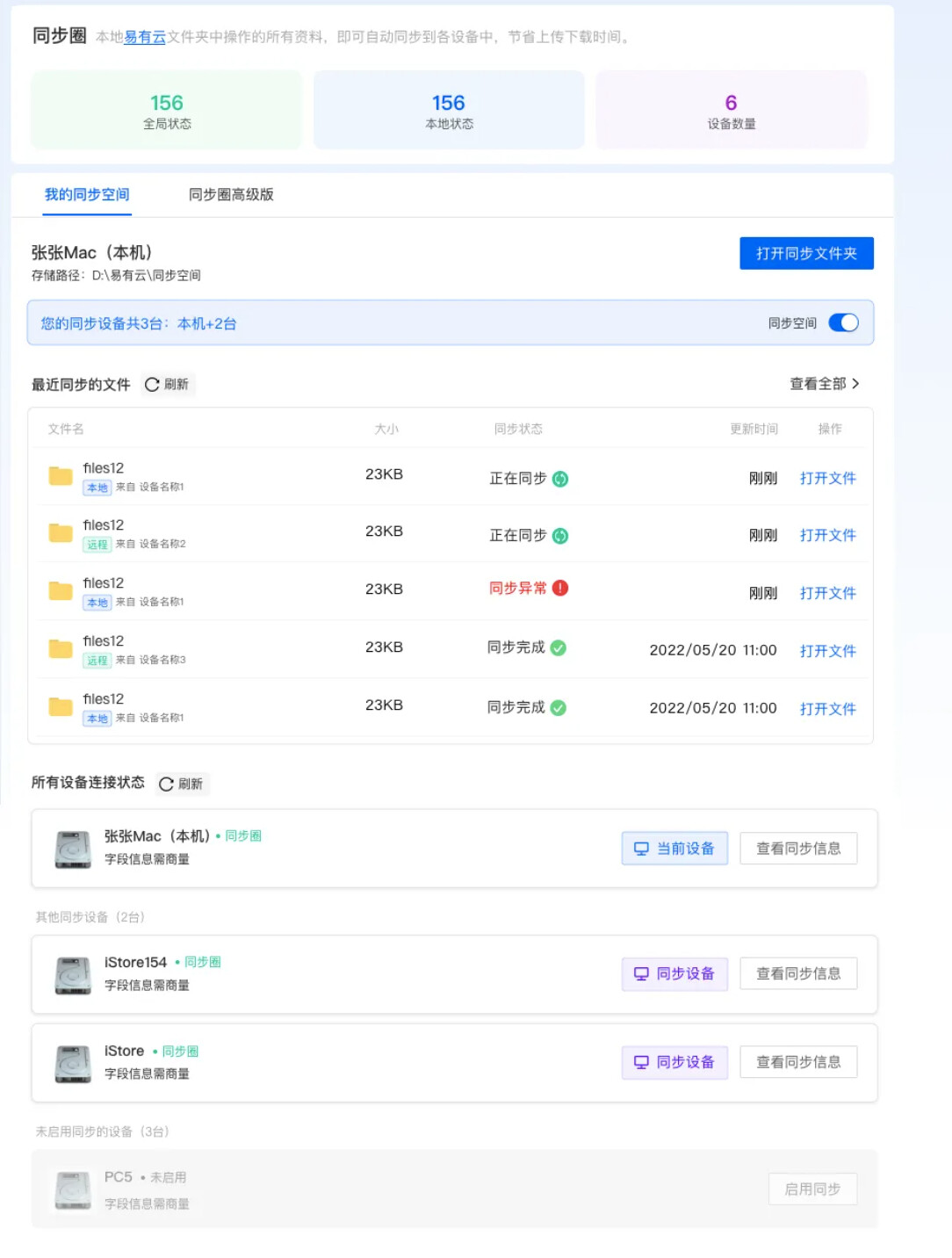Expand 查看全部 to view all files
The image size is (952, 1258).
tap(824, 384)
